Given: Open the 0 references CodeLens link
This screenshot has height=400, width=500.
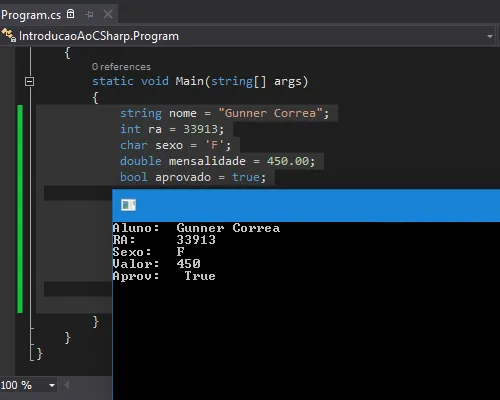Looking at the screenshot, I should 121,67.
